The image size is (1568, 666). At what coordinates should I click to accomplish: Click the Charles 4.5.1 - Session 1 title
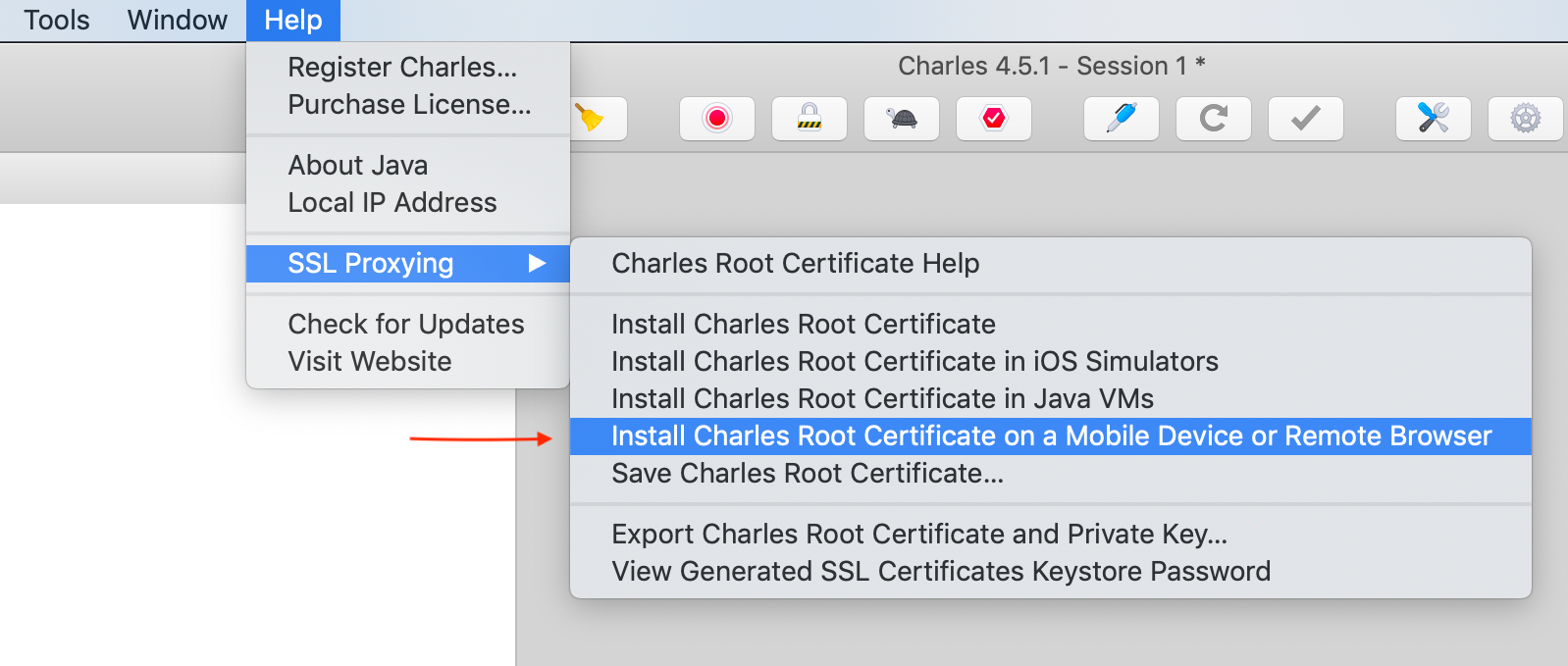[x=1052, y=66]
